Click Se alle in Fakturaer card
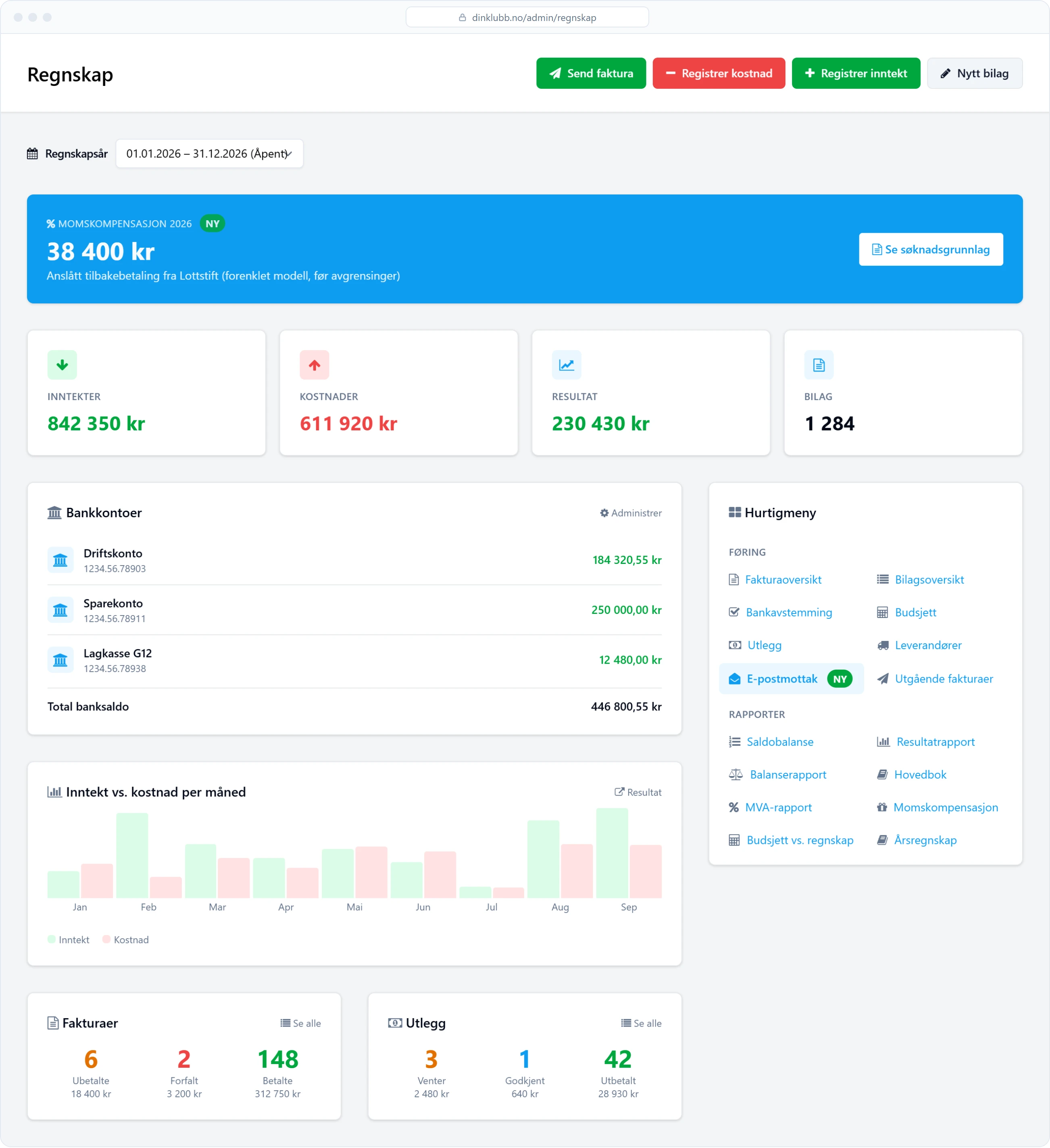The image size is (1050, 1148). point(300,1024)
